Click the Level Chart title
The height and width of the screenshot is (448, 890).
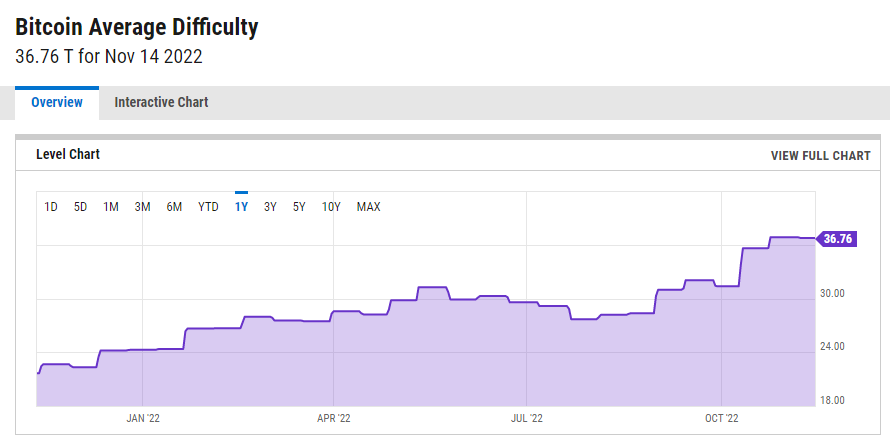68,154
